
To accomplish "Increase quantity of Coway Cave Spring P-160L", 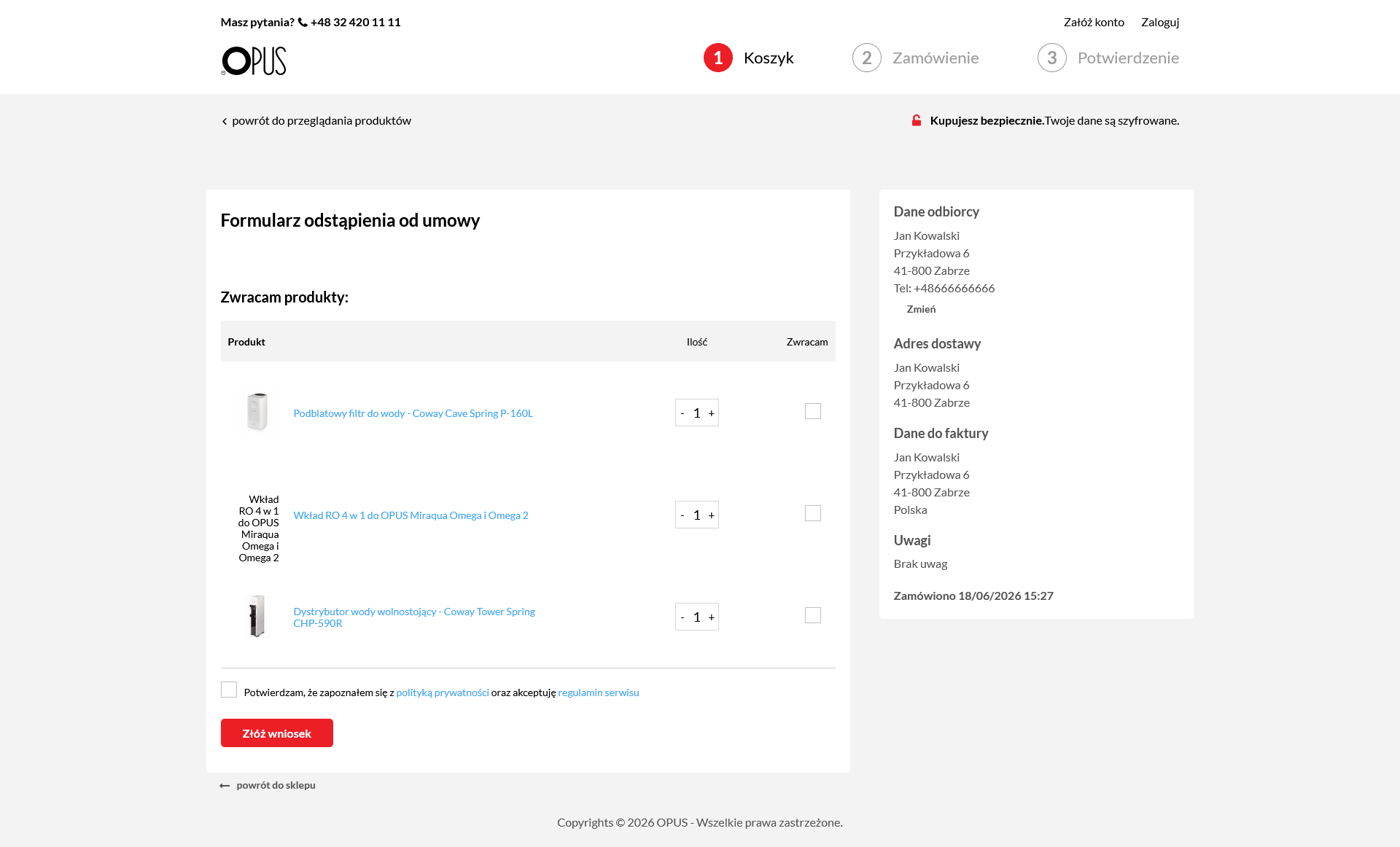I will pyautogui.click(x=712, y=413).
